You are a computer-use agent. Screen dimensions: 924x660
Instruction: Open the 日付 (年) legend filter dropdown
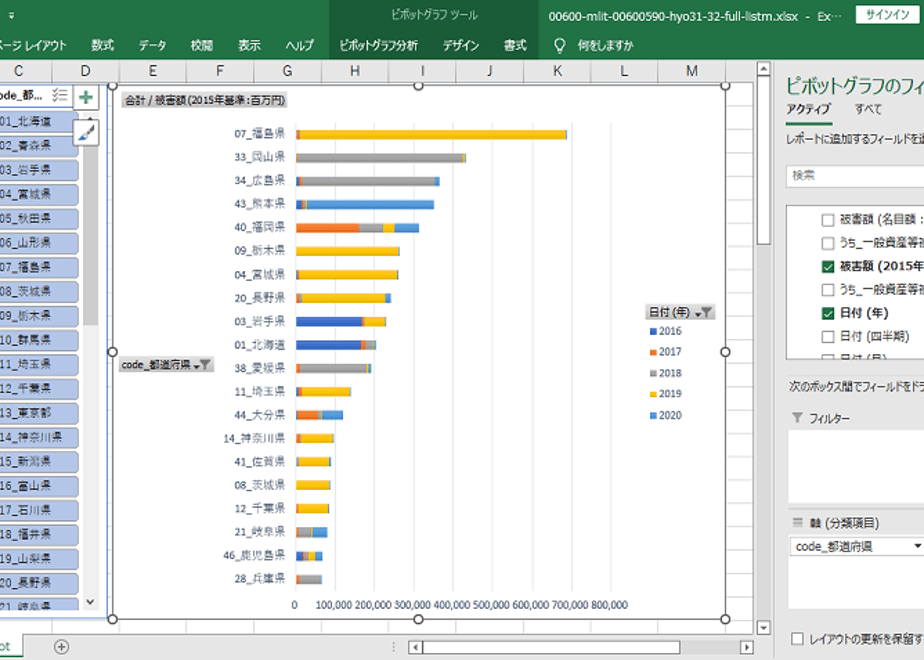tap(680, 312)
